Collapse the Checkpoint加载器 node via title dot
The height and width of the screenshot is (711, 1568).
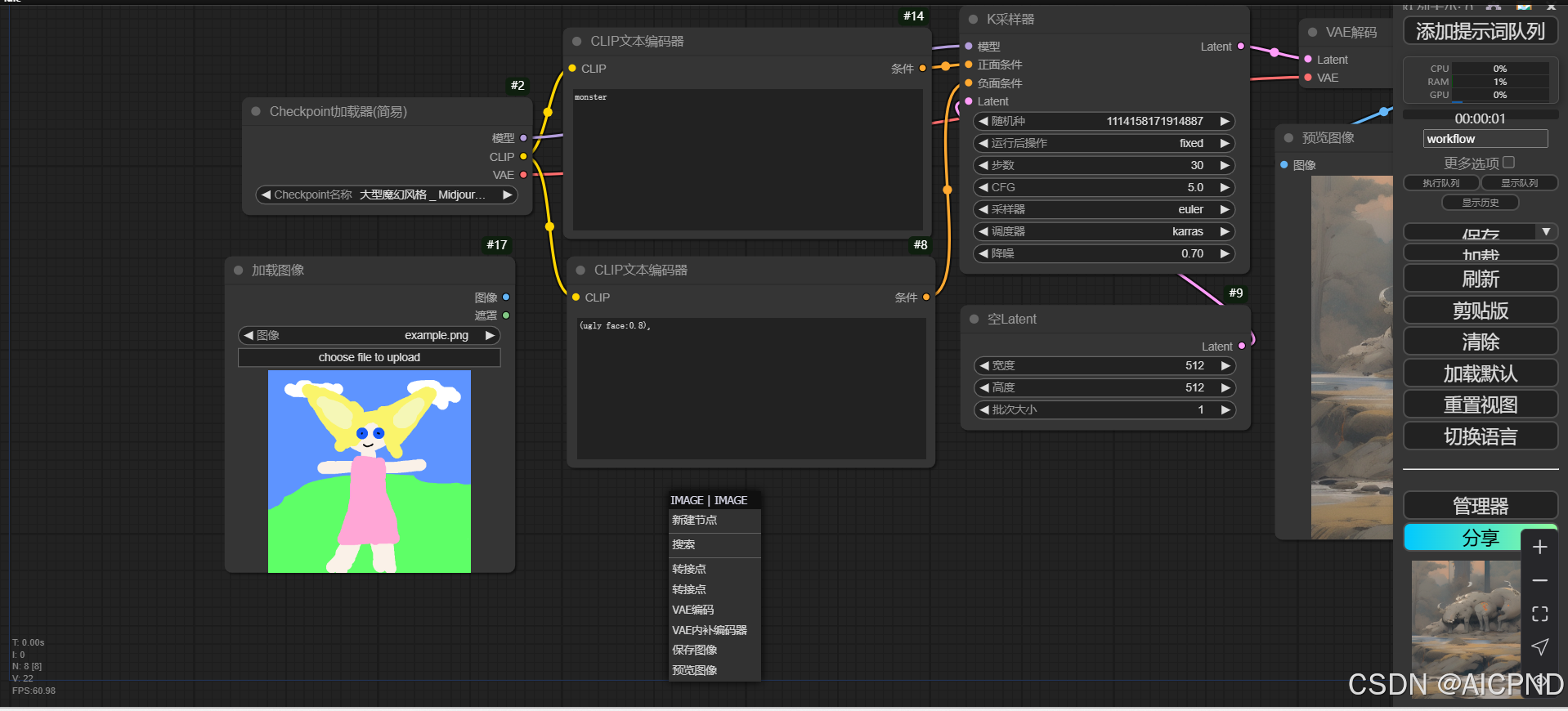[256, 111]
